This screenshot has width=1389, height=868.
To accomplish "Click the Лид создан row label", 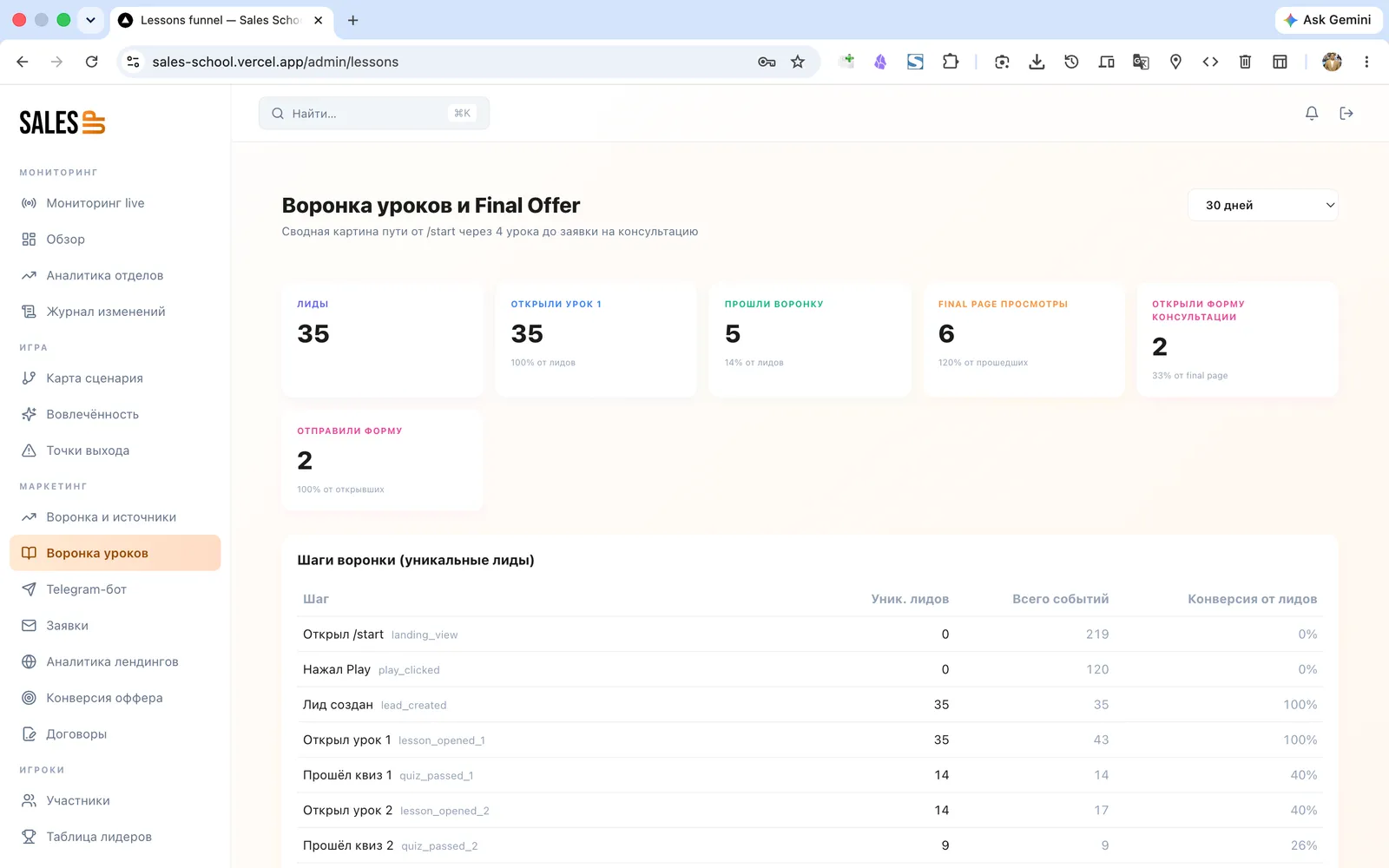I will [338, 705].
